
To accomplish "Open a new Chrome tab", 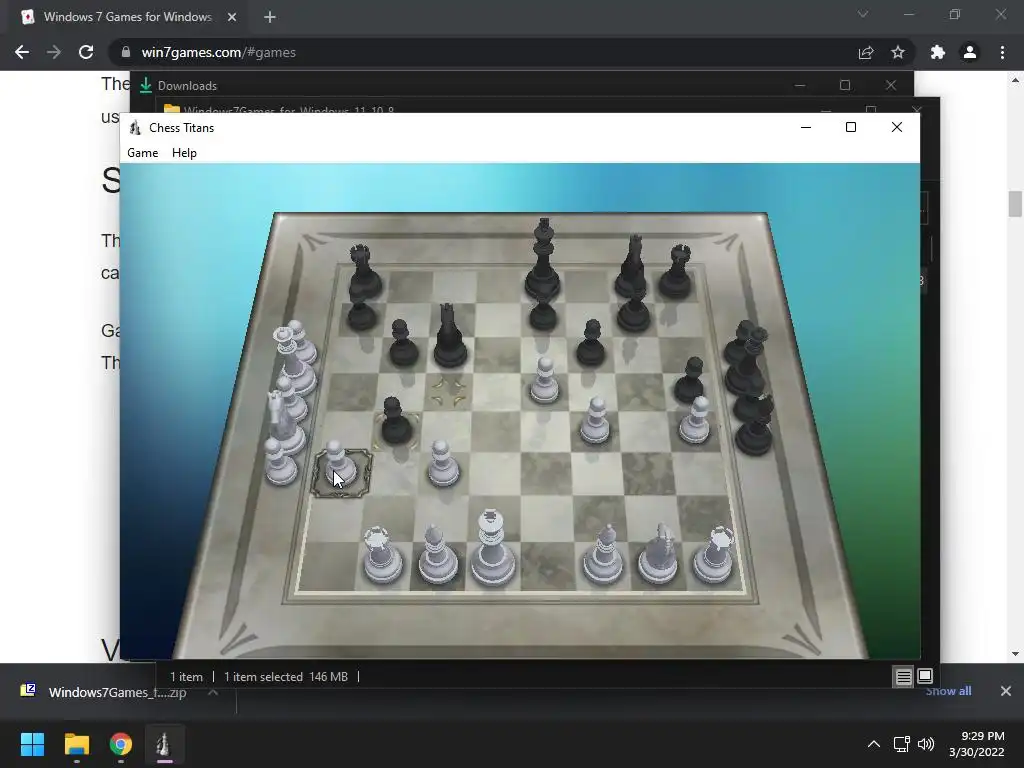I will tap(270, 17).
